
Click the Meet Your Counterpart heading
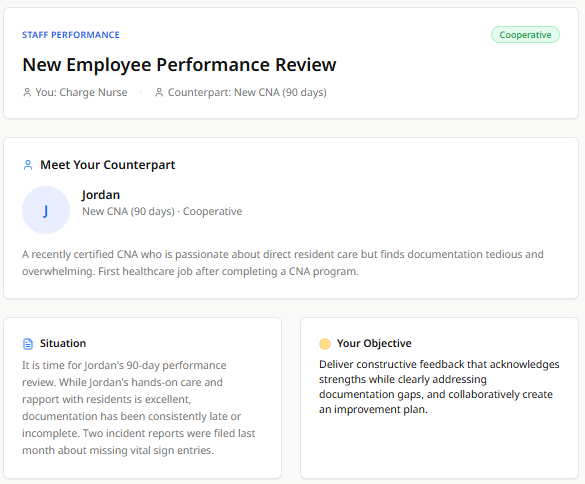(107, 165)
